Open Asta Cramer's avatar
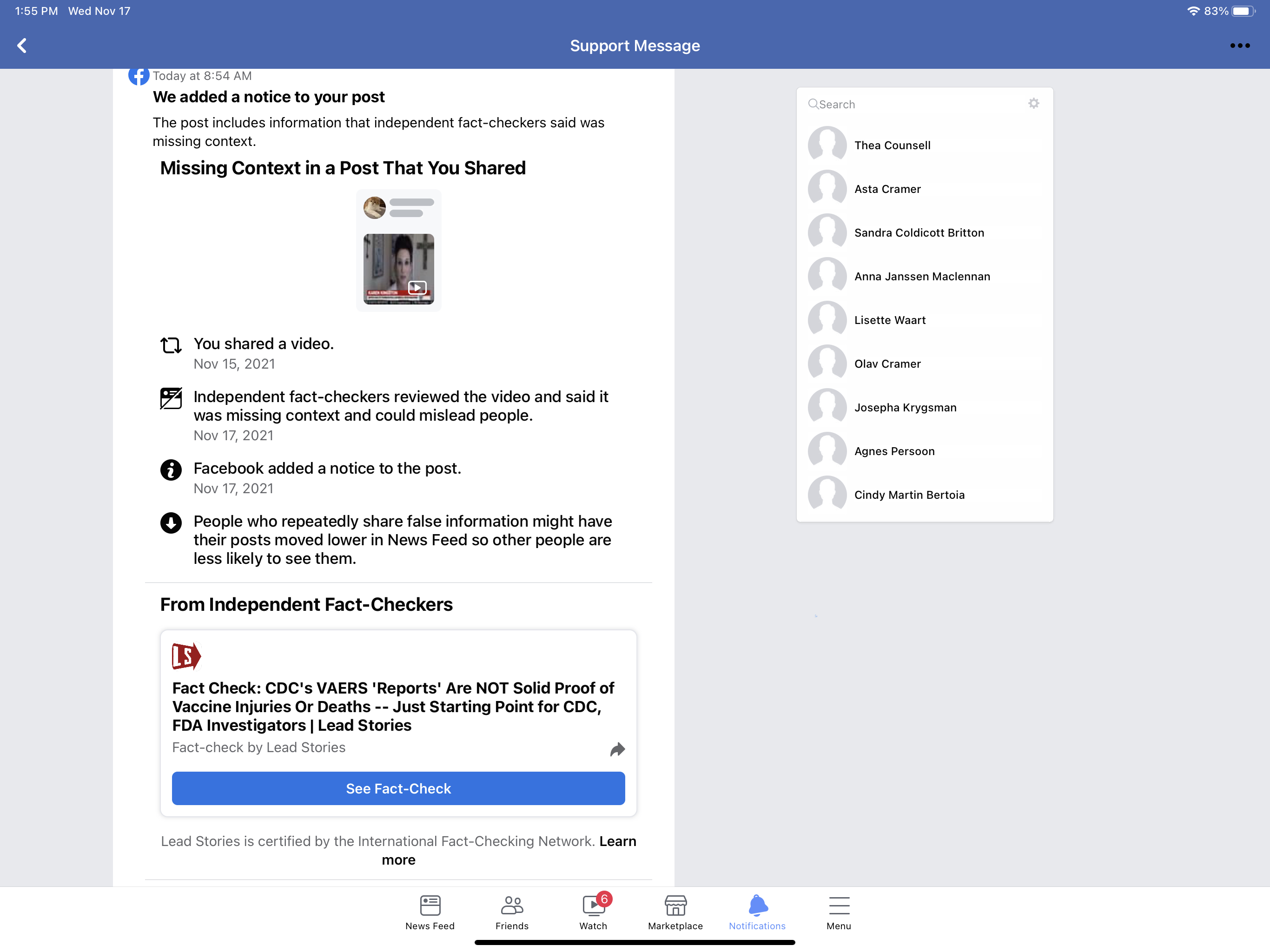1270x952 pixels. point(827,189)
